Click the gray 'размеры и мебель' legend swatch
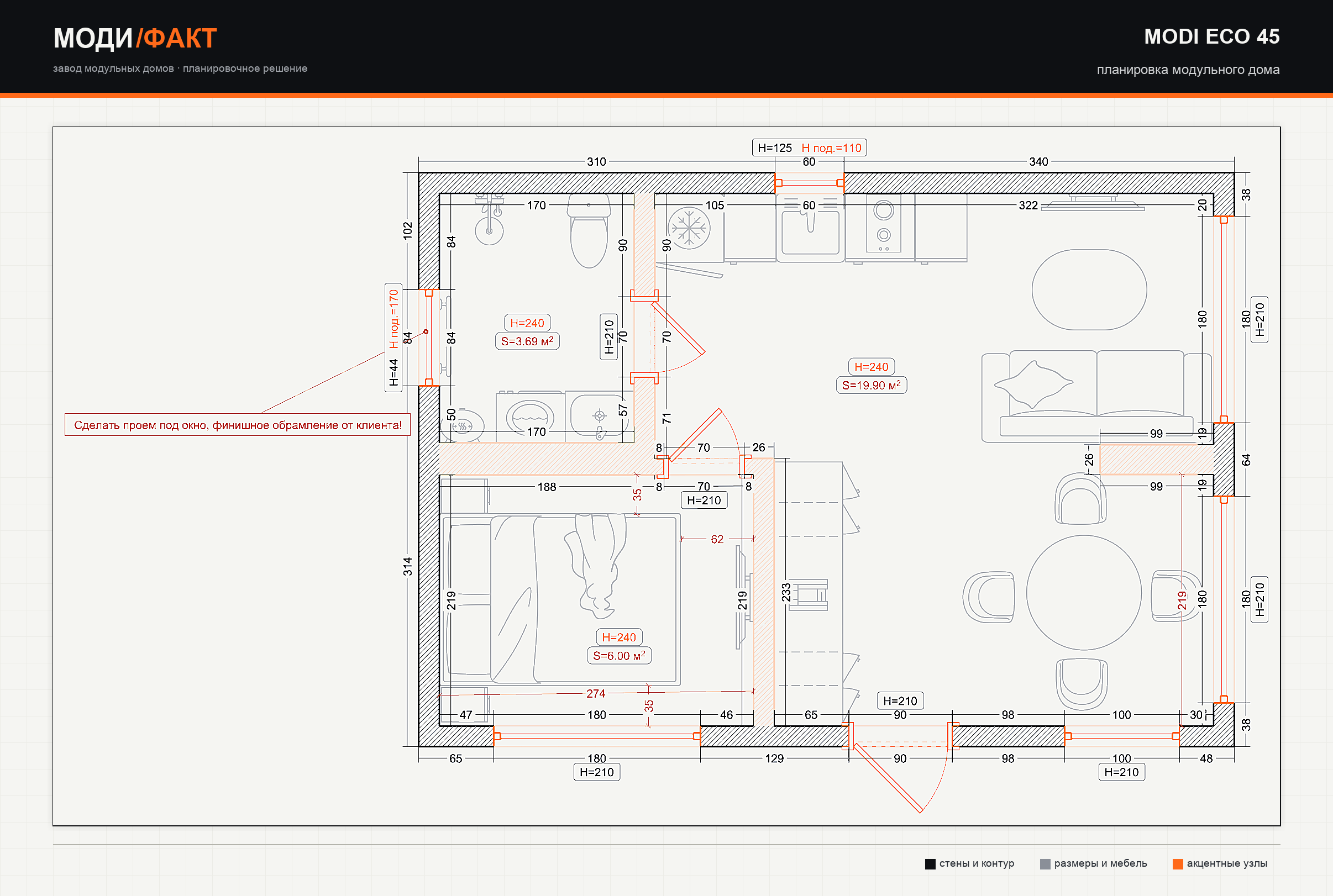Image resolution: width=1333 pixels, height=896 pixels. tap(1045, 864)
